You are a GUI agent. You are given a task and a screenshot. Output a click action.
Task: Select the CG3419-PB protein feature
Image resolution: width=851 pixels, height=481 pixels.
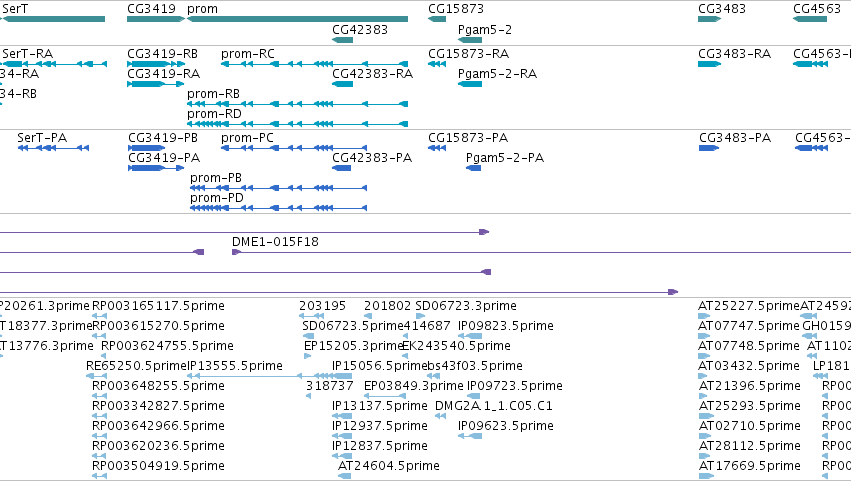147,148
